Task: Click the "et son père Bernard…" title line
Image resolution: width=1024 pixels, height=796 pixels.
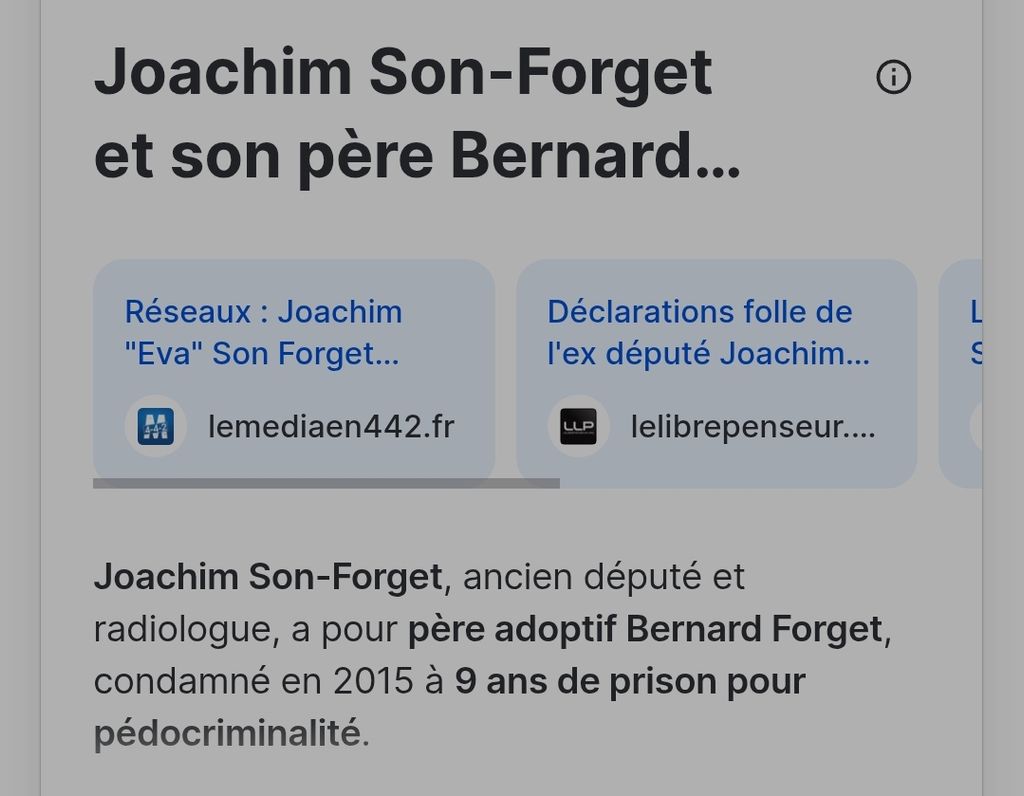Action: [417, 157]
